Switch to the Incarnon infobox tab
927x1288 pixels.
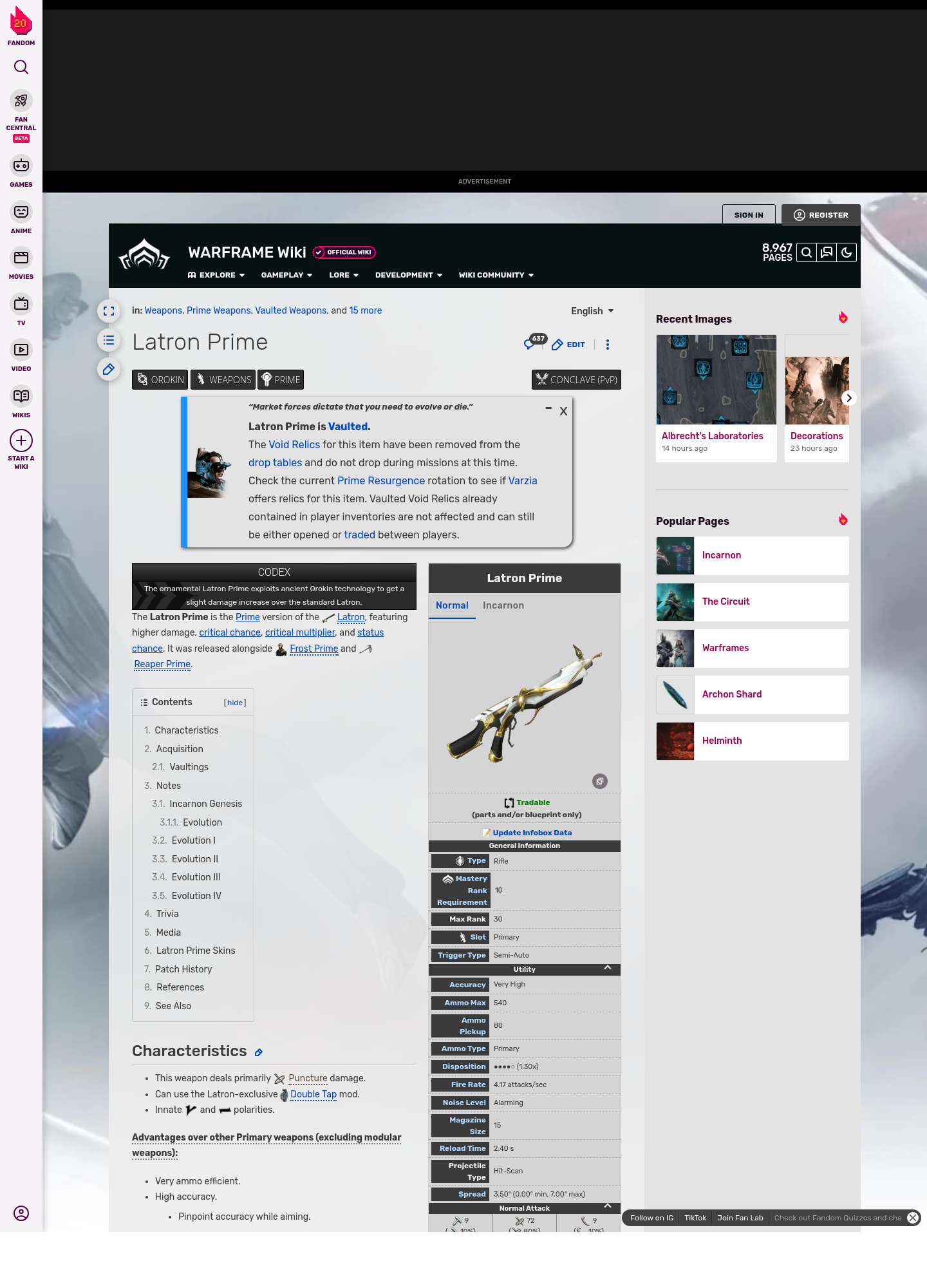click(503, 605)
